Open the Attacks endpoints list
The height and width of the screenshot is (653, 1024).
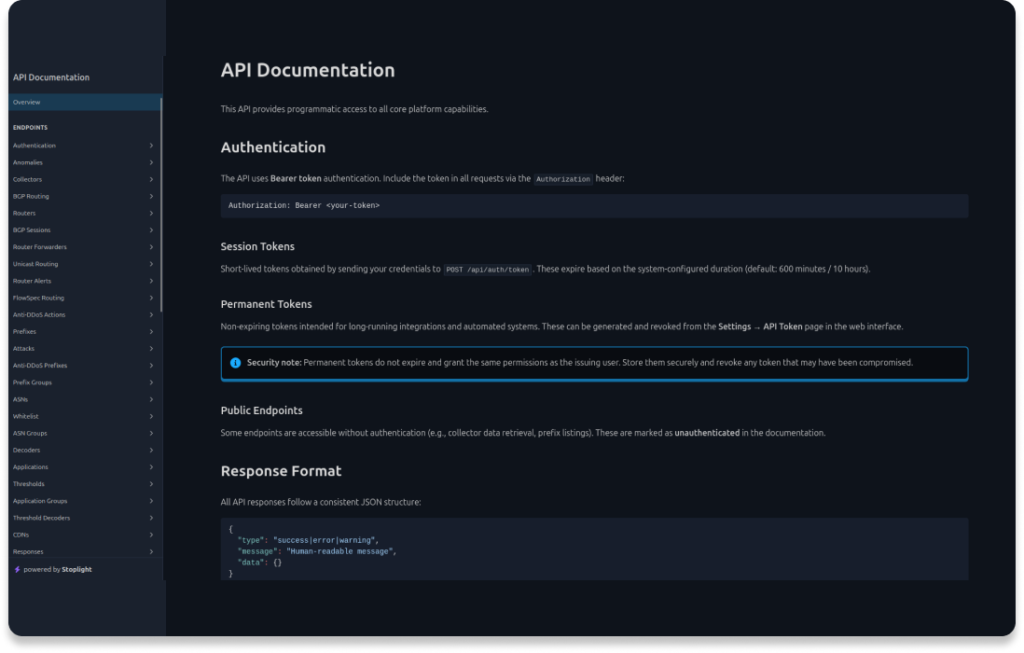24,349
